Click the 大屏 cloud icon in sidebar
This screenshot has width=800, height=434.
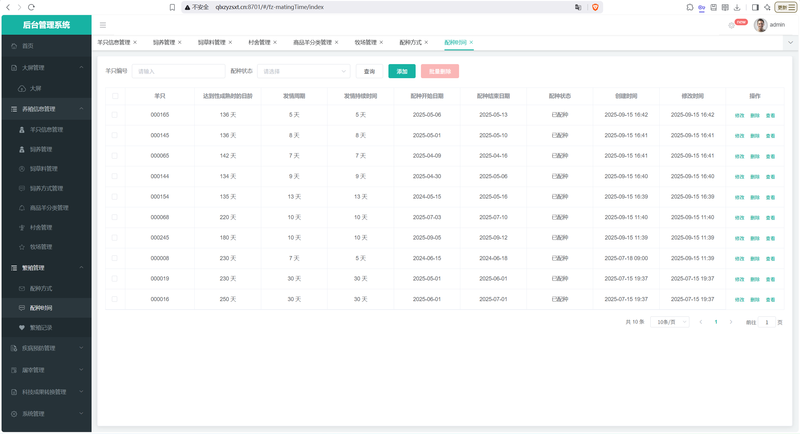[x=21, y=89]
